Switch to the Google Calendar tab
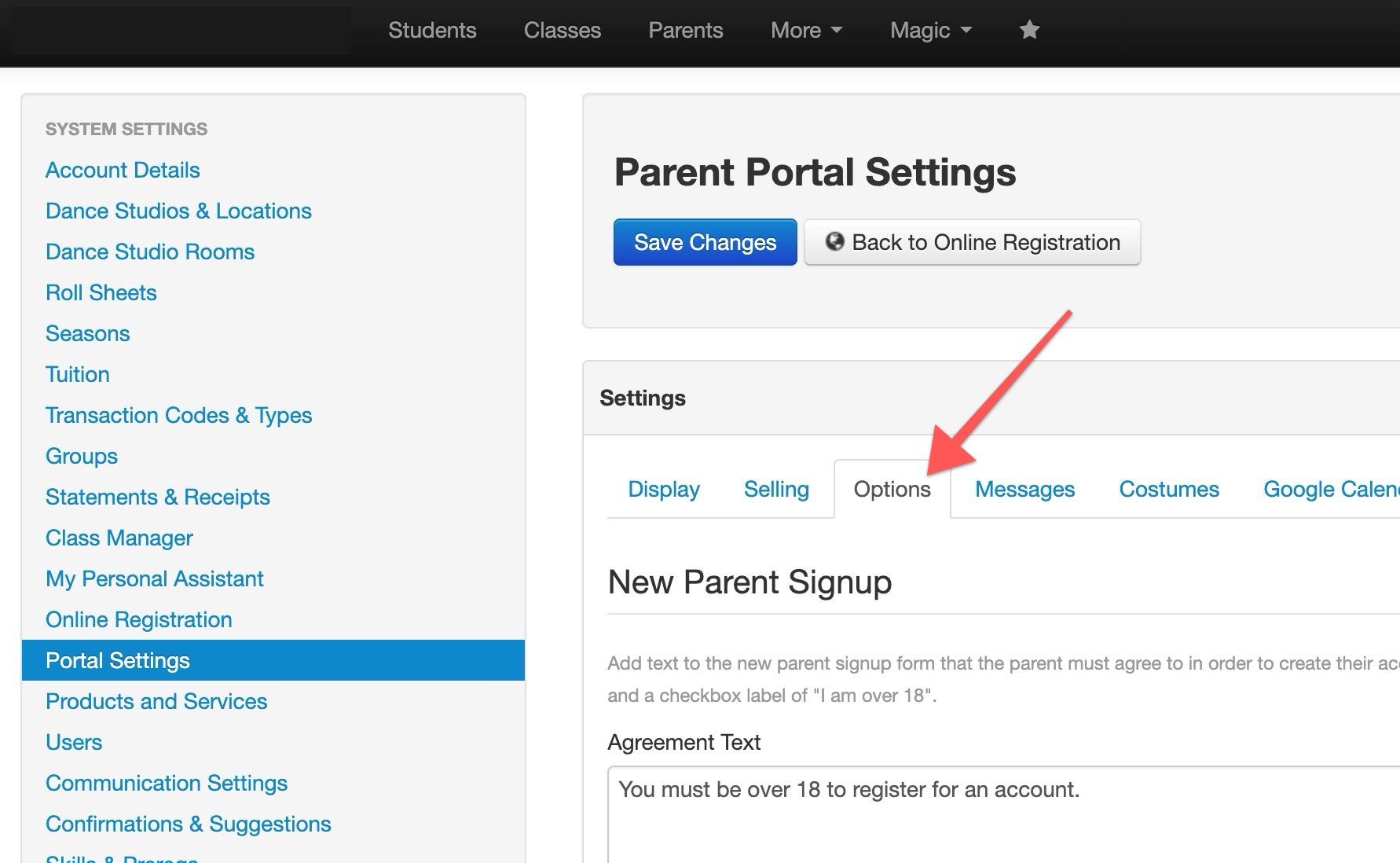 pyautogui.click(x=1331, y=489)
